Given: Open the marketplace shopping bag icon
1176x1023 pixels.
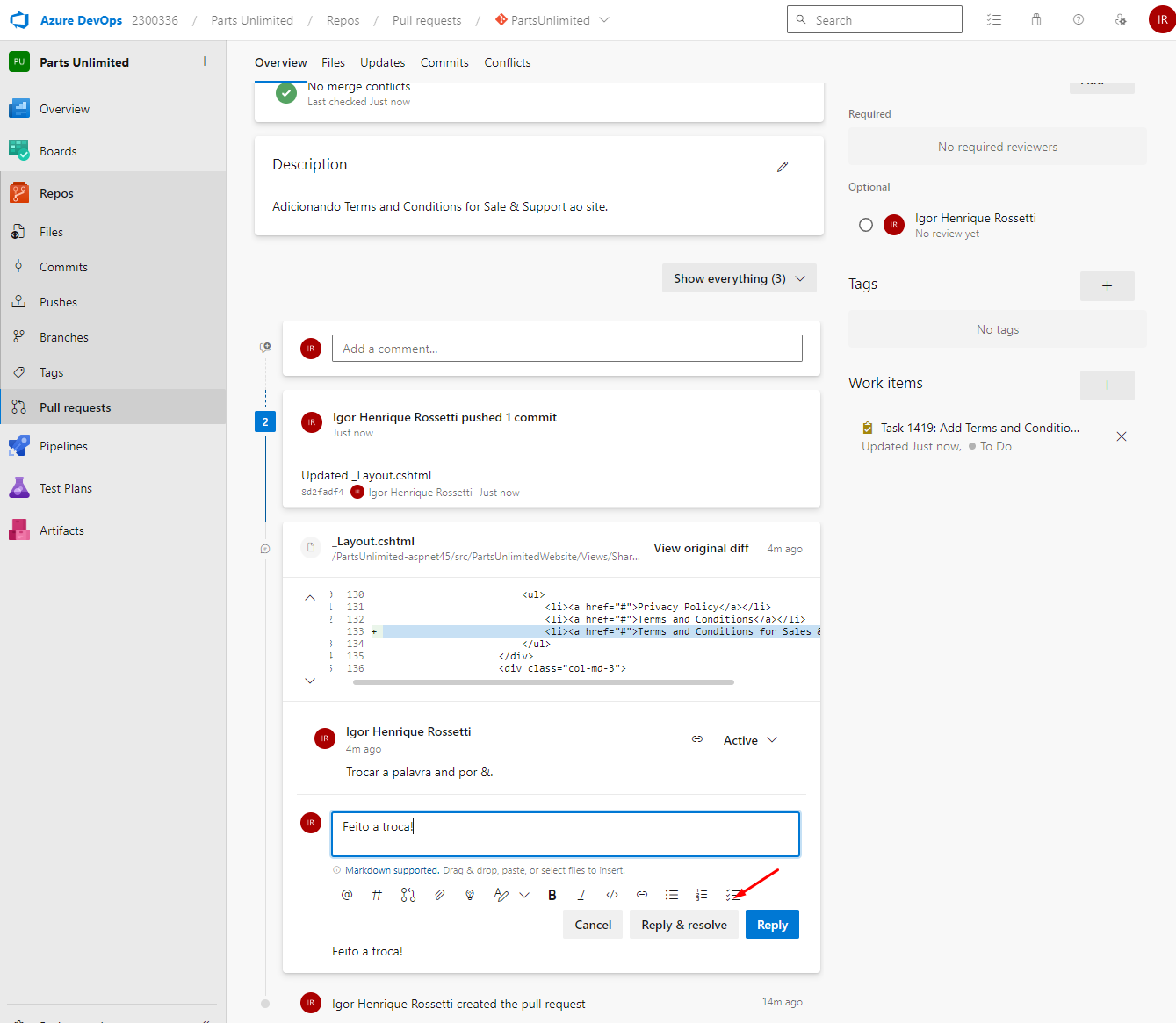Looking at the screenshot, I should point(1036,20).
